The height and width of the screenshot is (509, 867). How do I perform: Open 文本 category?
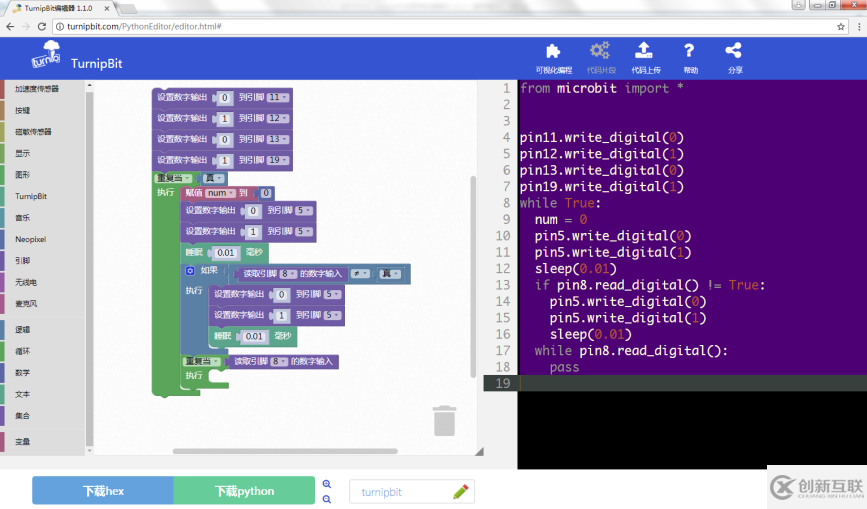point(23,394)
